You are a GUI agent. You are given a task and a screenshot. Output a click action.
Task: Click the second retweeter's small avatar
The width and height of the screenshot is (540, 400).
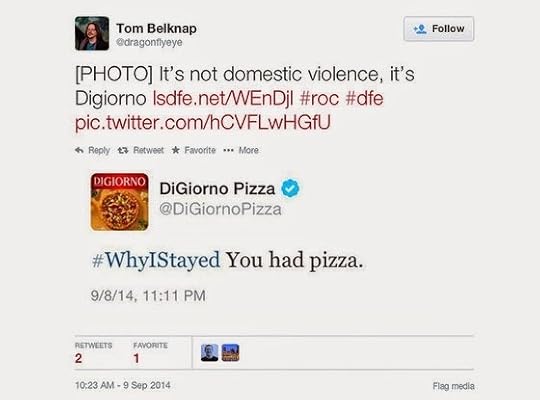(230, 353)
